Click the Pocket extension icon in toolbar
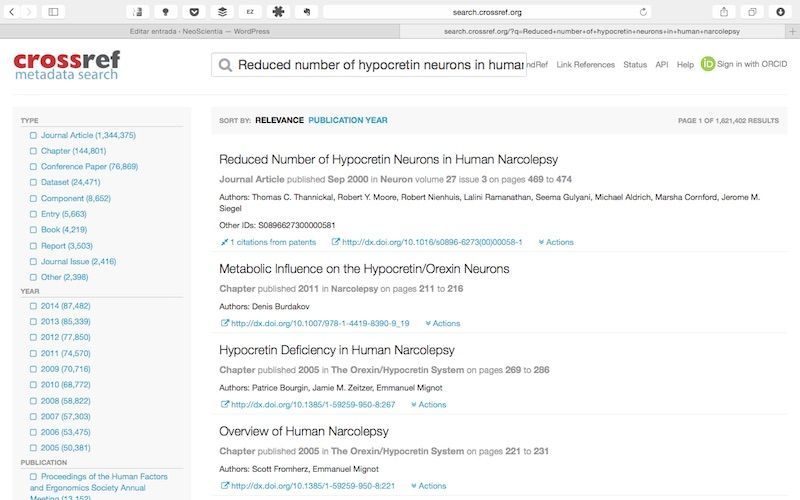This screenshot has width=800, height=500. pos(194,12)
